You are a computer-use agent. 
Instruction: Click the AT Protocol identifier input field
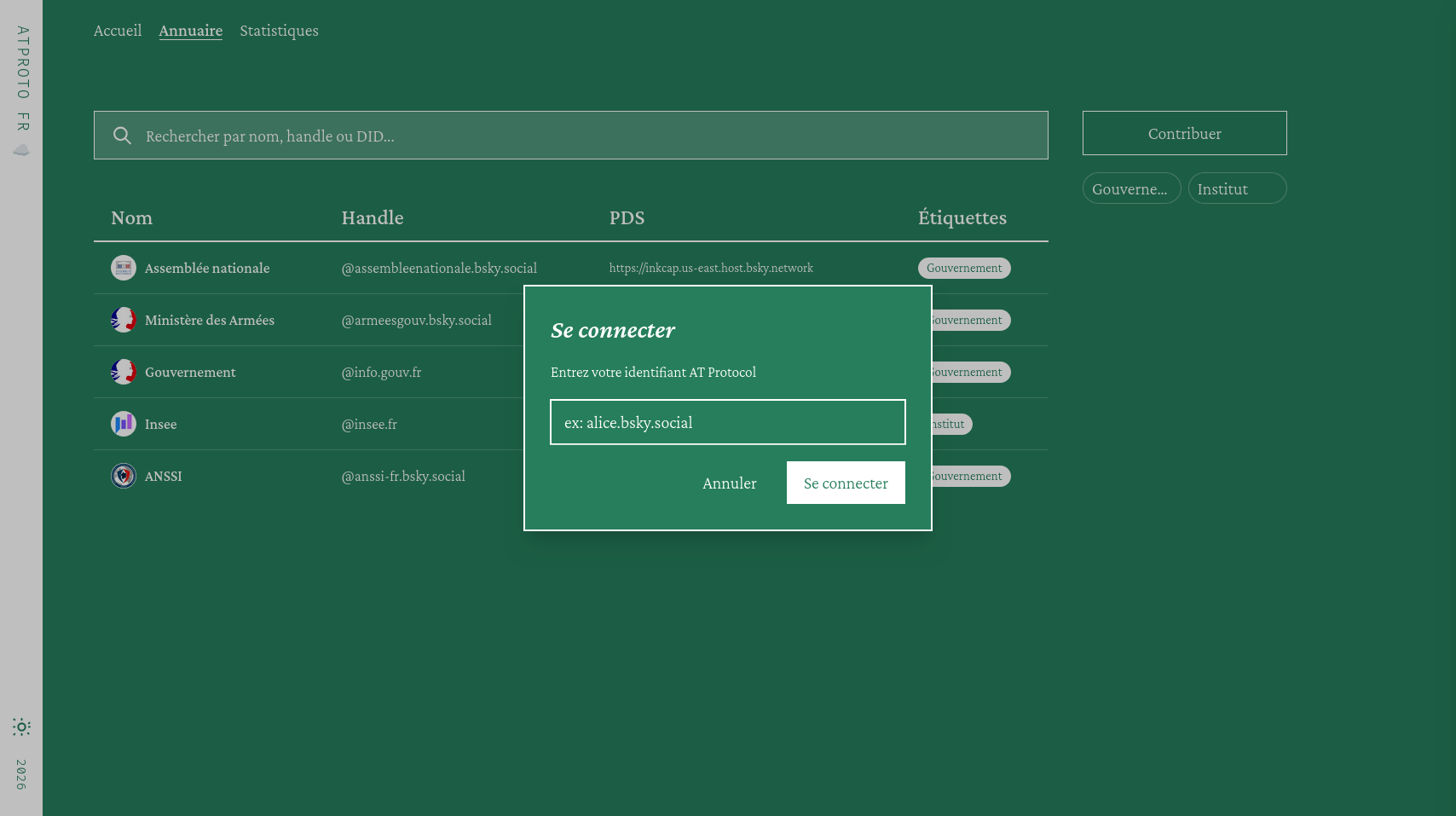[727, 422]
